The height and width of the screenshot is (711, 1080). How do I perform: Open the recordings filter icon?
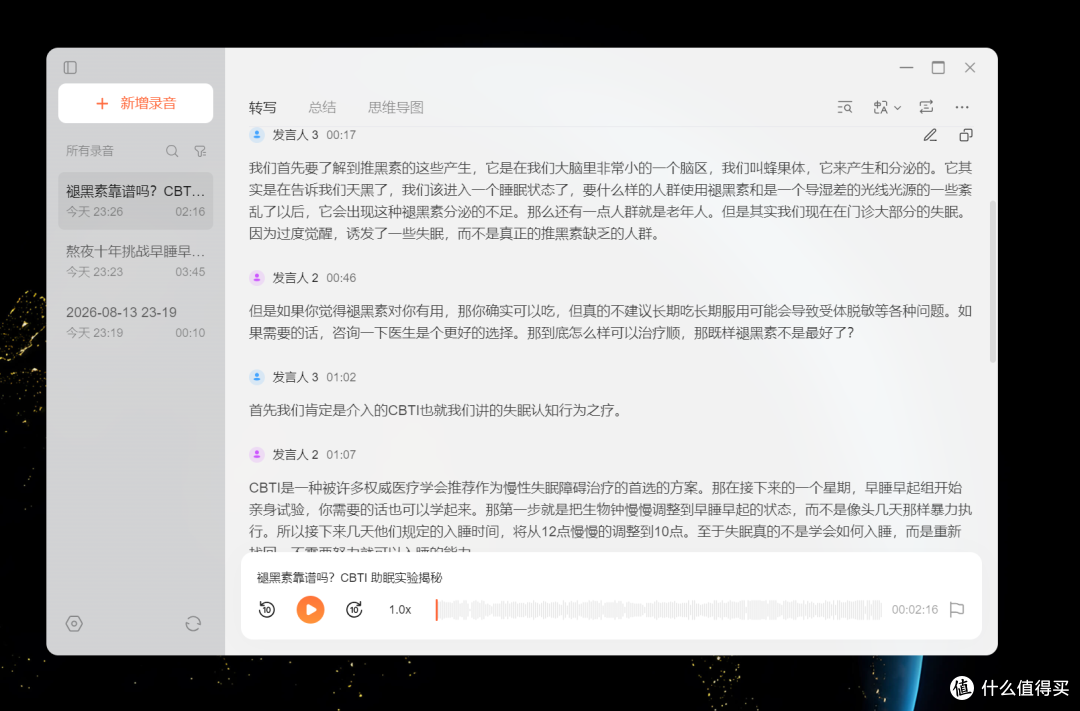coord(200,151)
